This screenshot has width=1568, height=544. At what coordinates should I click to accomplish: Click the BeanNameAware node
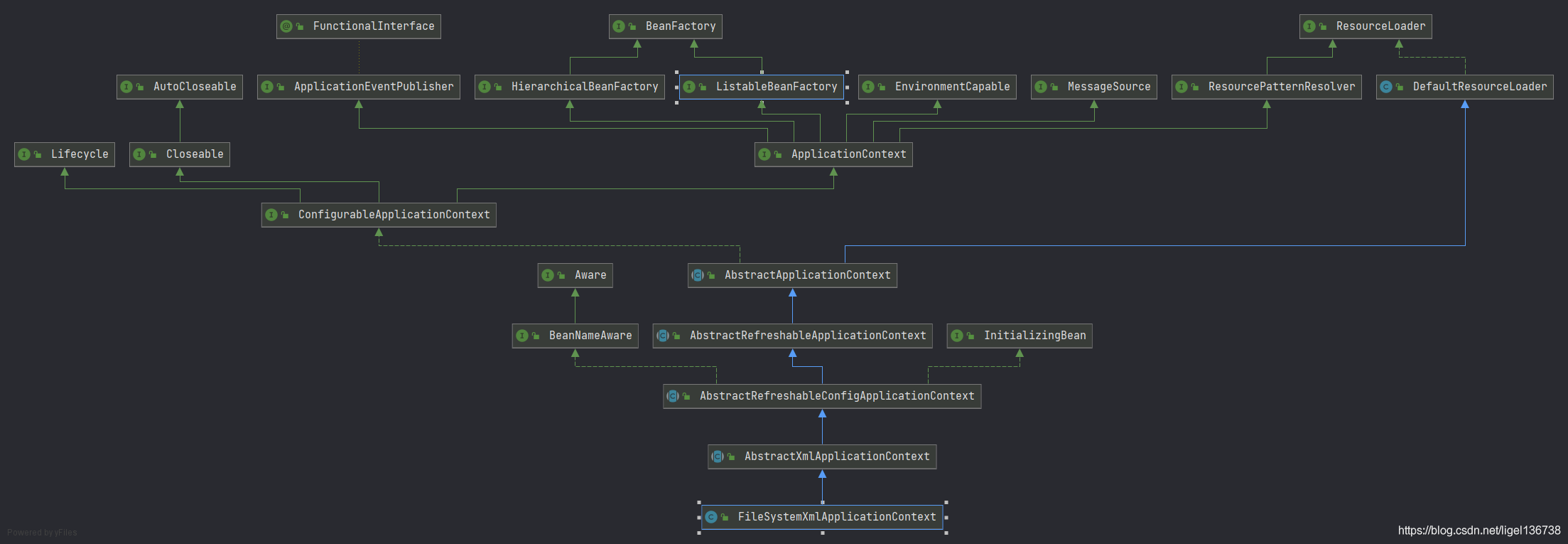[575, 336]
